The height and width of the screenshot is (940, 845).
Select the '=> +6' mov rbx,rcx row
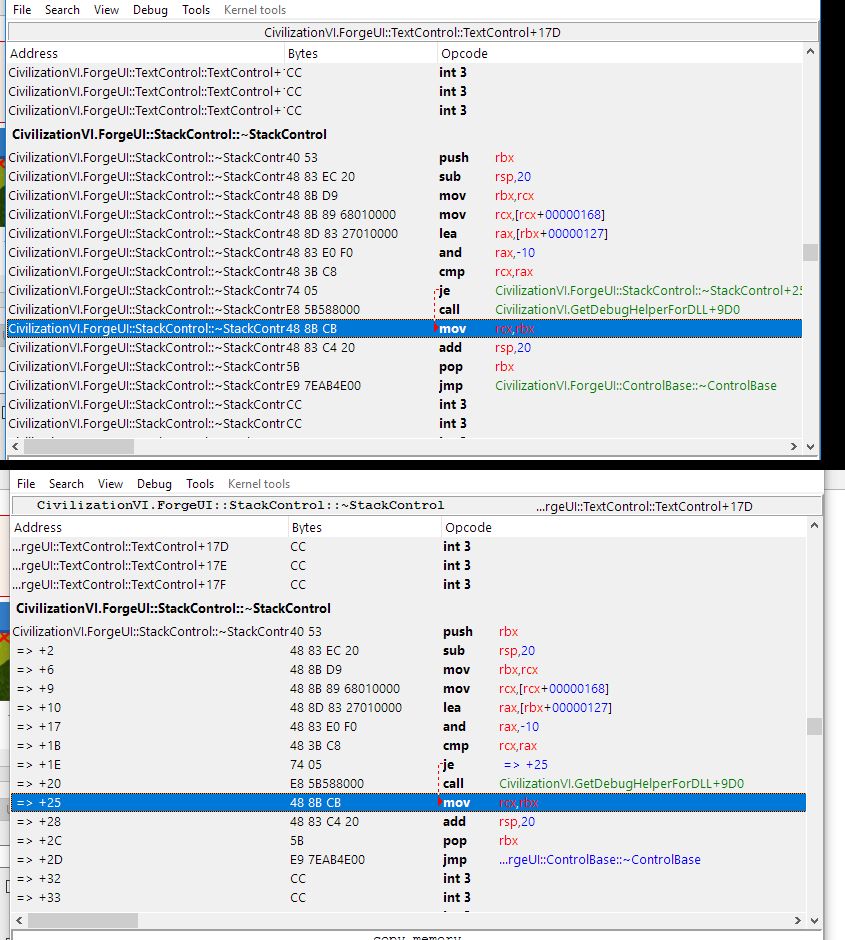tap(409, 670)
